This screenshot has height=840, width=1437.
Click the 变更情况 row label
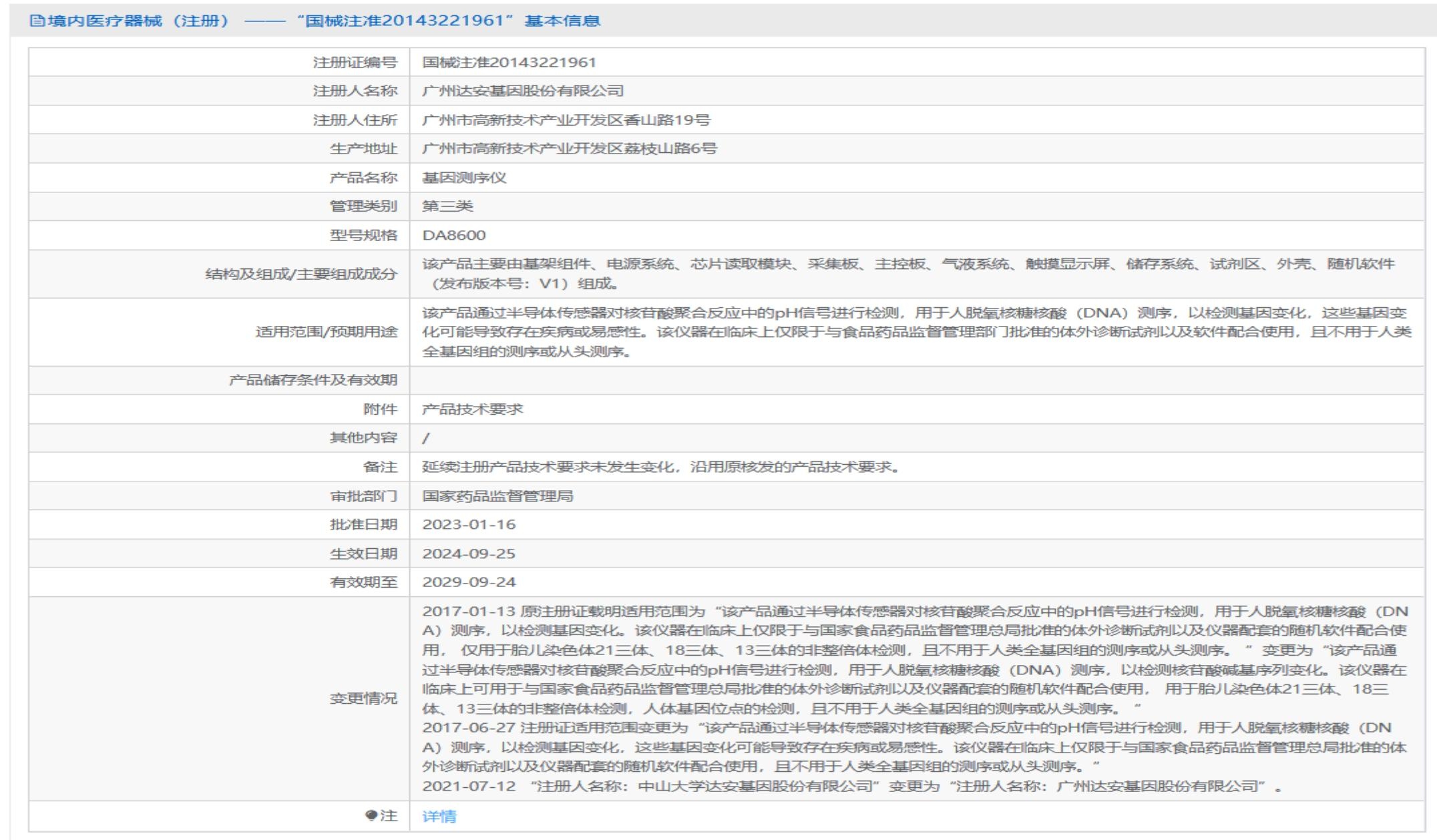[363, 698]
